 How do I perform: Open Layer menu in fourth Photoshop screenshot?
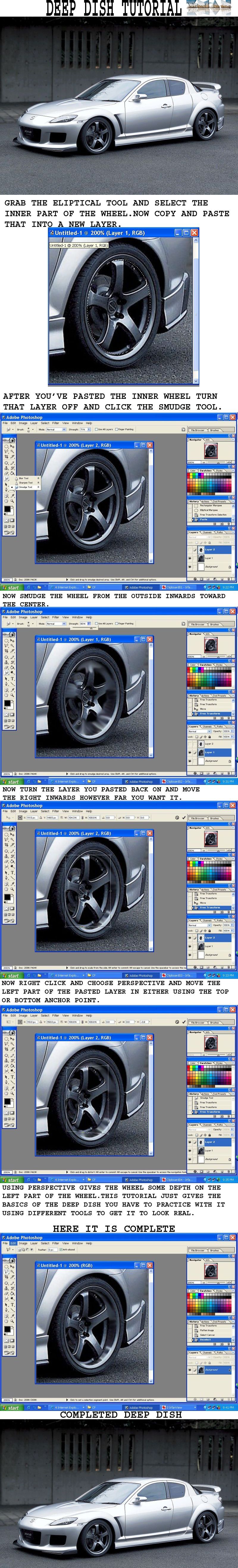click(34, 1015)
